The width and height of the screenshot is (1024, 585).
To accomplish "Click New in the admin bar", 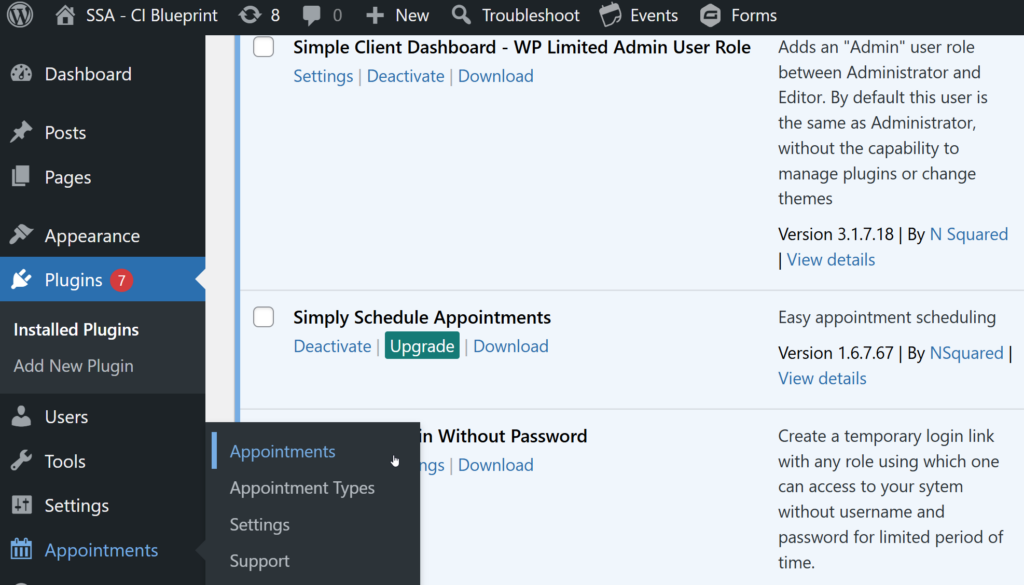I will (412, 16).
